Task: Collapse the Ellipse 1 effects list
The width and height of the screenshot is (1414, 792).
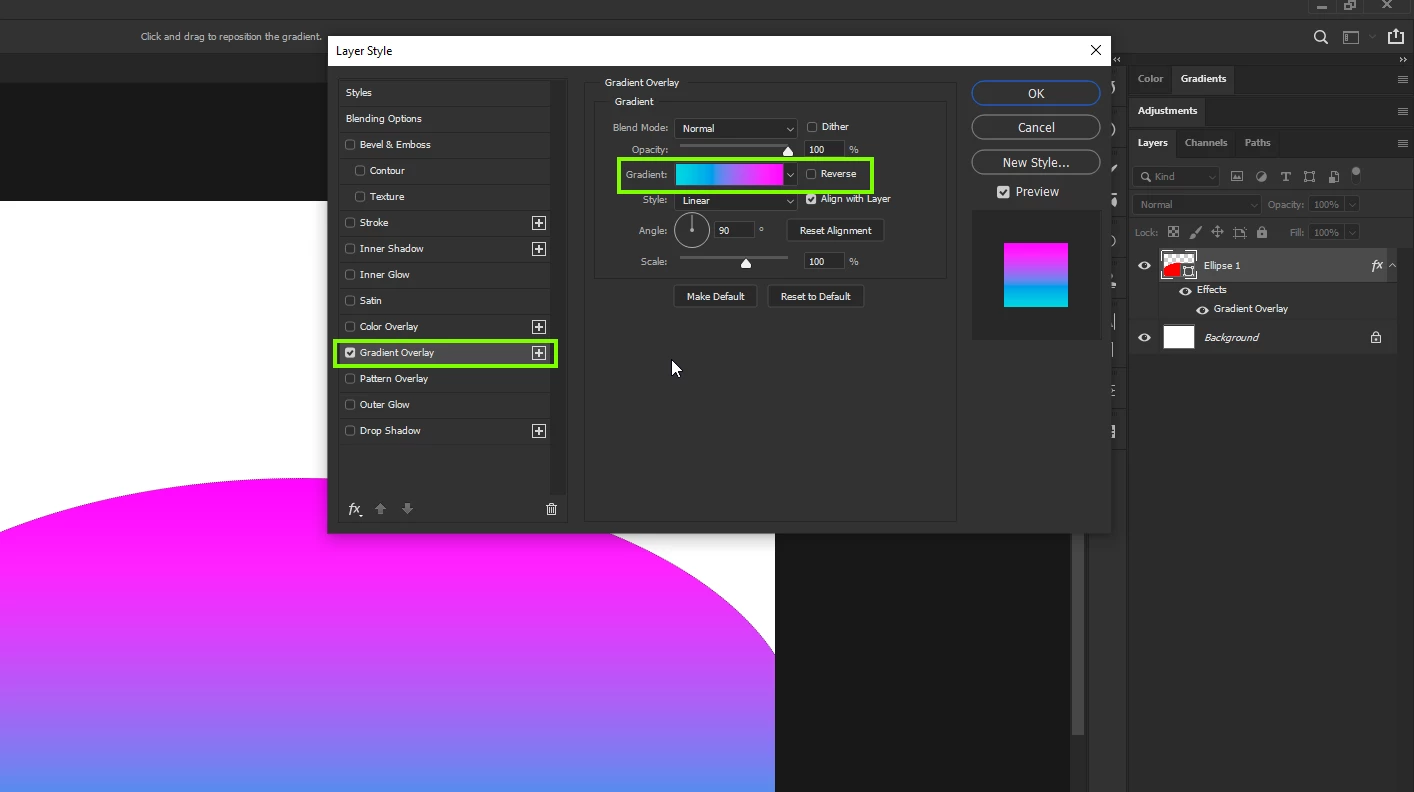Action: (1393, 265)
